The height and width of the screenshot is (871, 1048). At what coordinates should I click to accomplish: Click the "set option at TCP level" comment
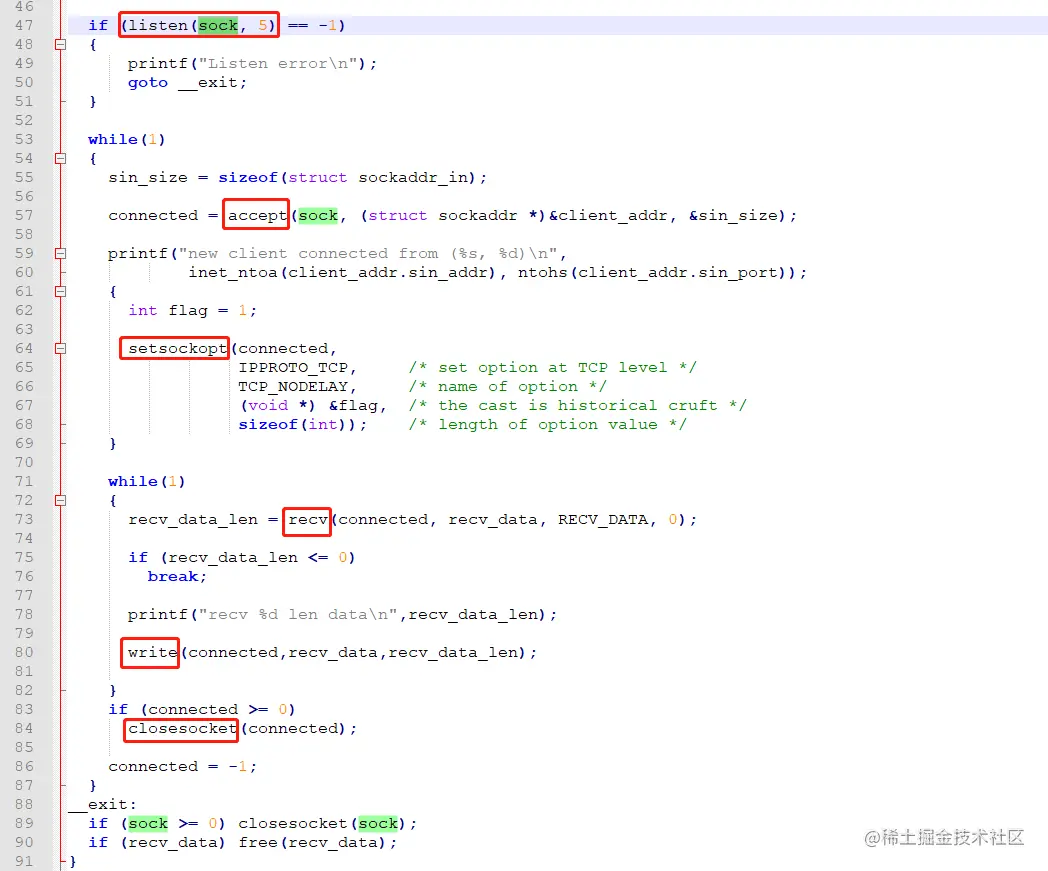click(x=553, y=368)
